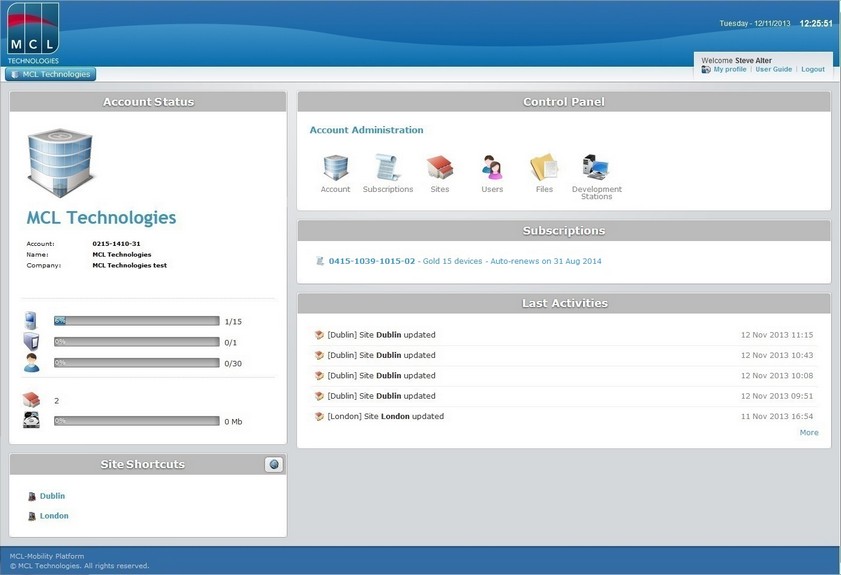Open the Sites house icon
The image size is (841, 575).
tap(440, 167)
